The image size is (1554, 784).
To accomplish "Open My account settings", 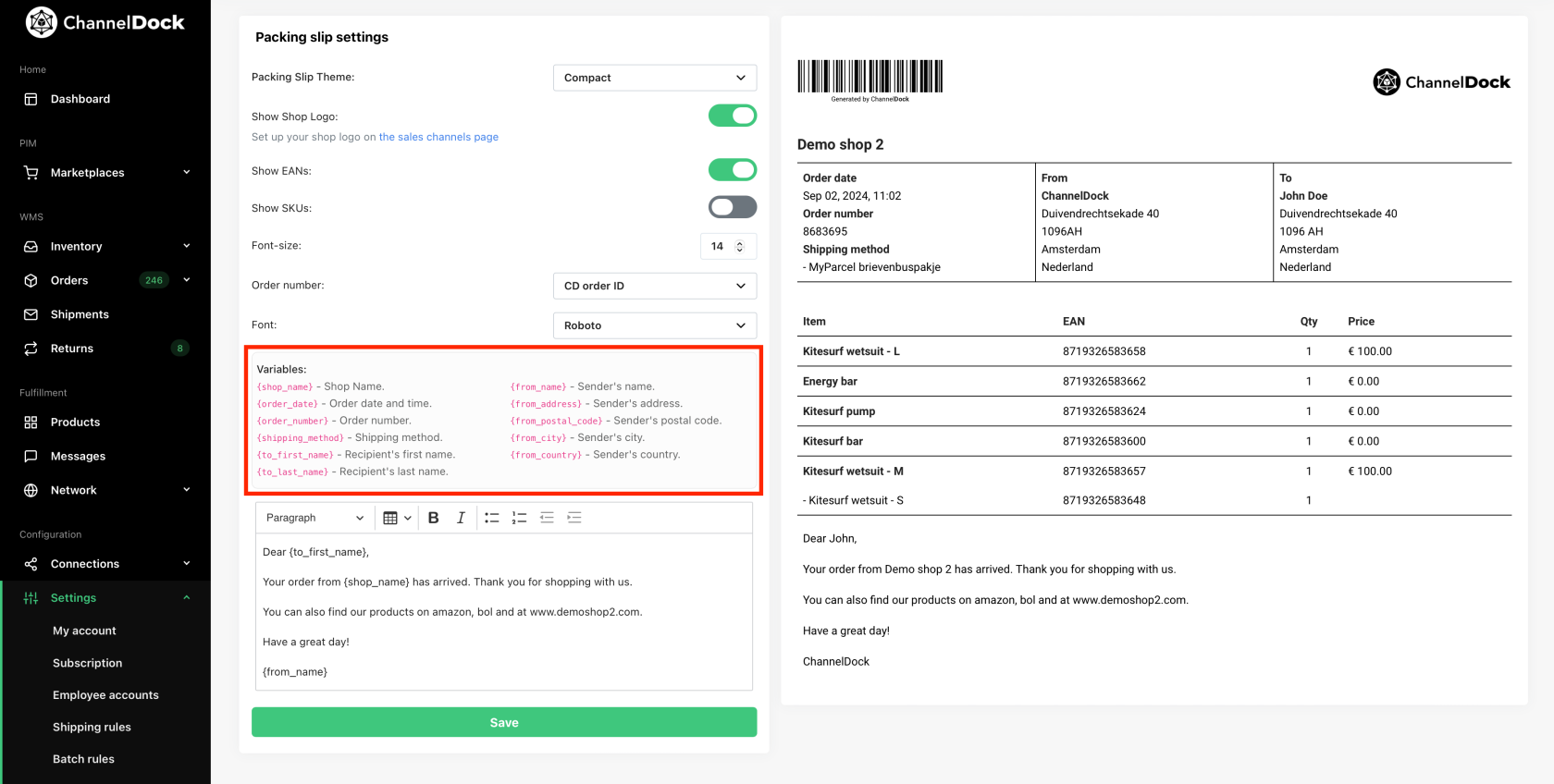I will point(84,631).
